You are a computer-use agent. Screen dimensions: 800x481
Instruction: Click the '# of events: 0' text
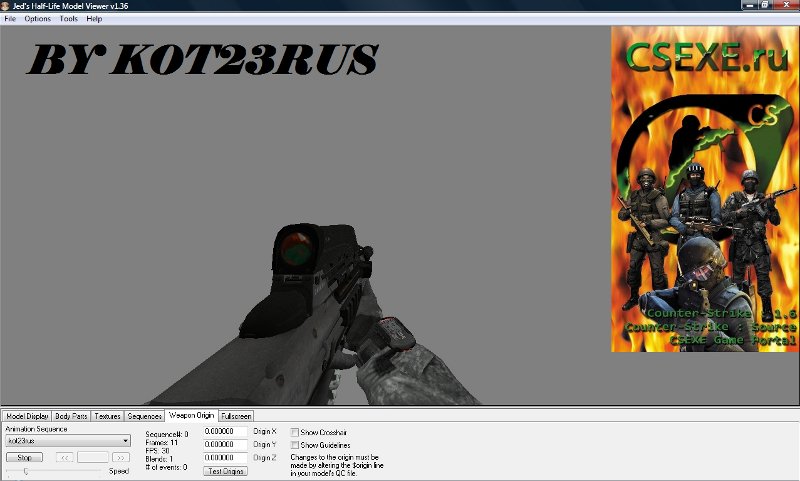(x=166, y=467)
